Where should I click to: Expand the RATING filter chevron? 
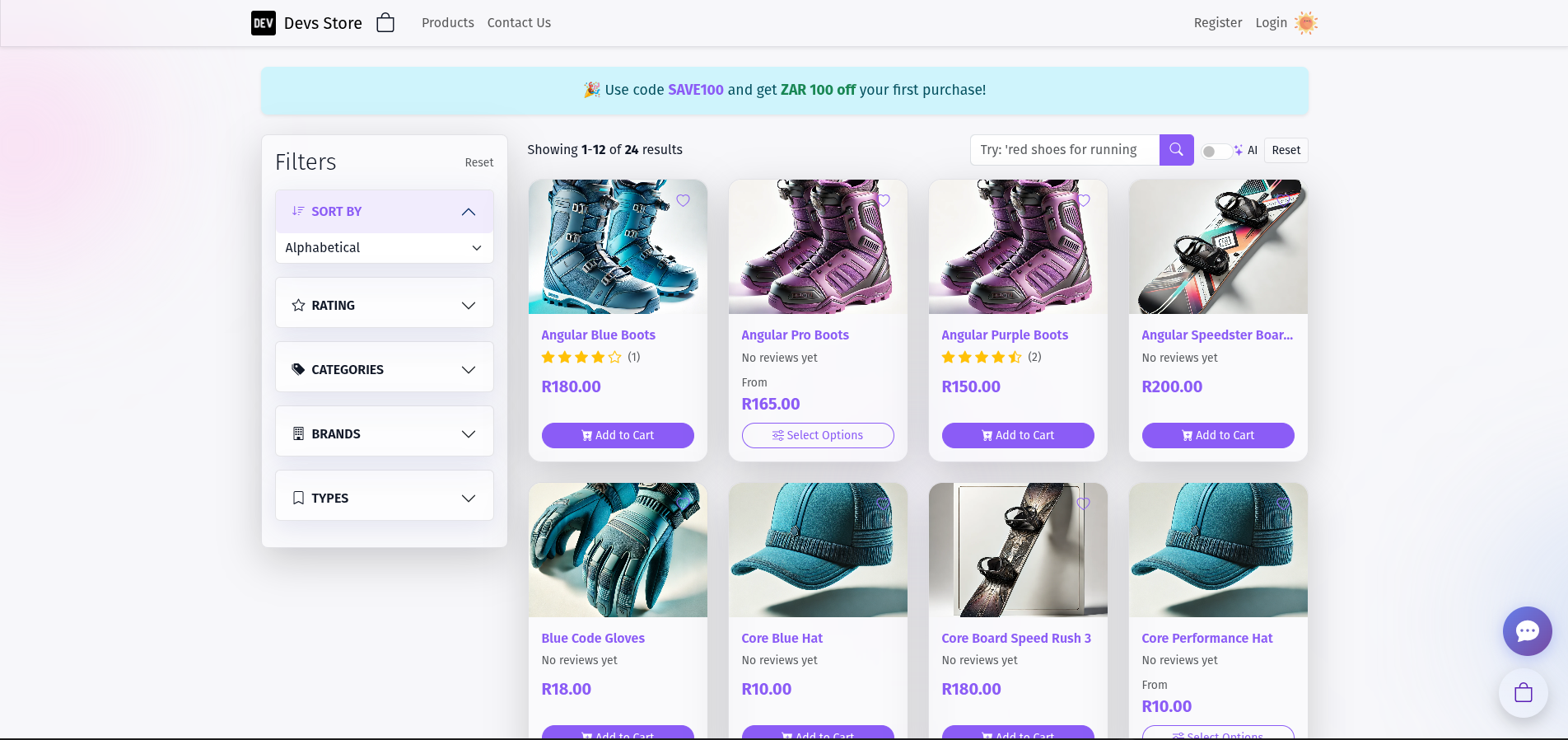point(469,306)
